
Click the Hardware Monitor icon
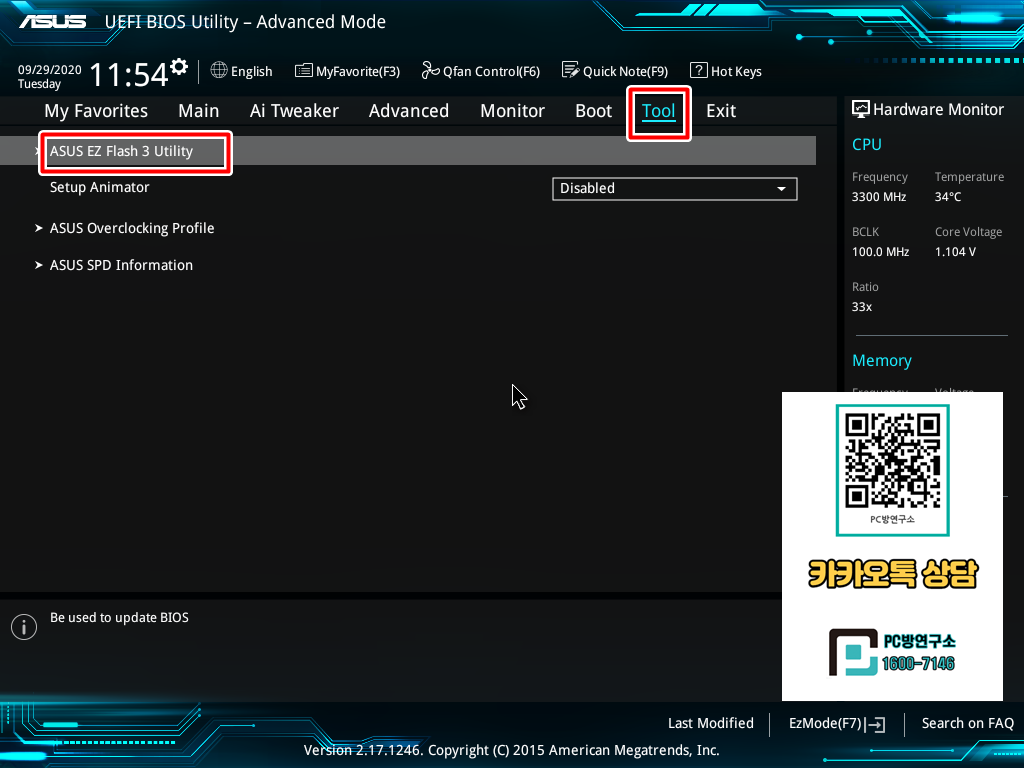(861, 109)
